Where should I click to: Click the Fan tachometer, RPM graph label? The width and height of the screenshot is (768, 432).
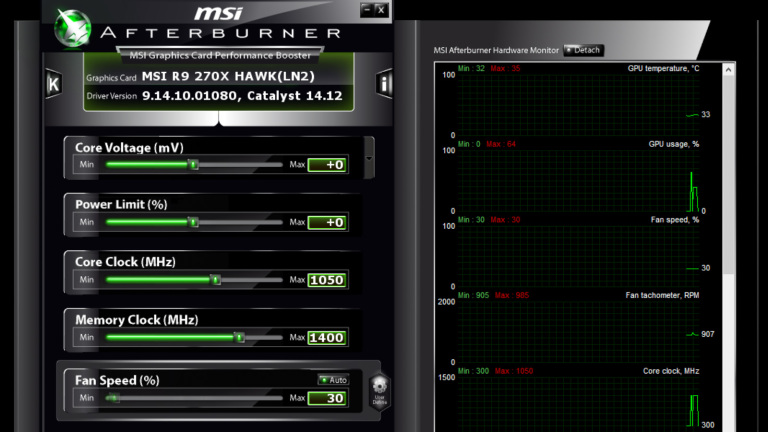tap(662, 295)
